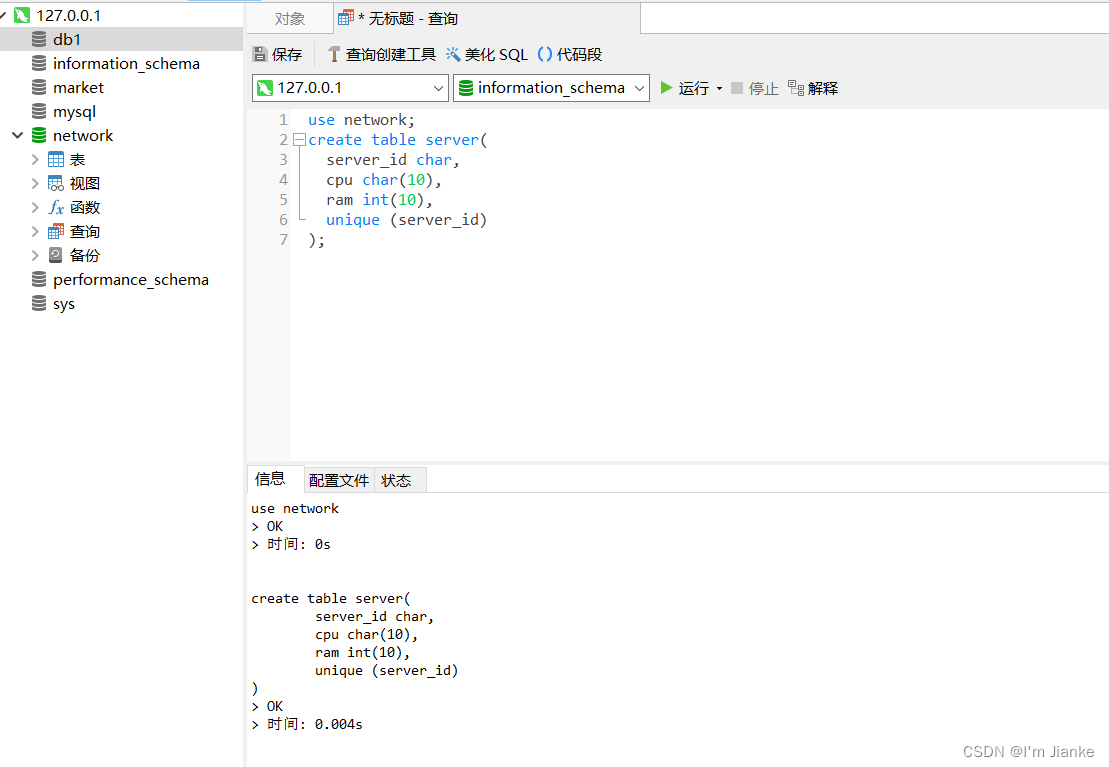The image size is (1109, 767).
Task: Click the 127.0.0.1 connection icon in tree
Action: click(22, 15)
